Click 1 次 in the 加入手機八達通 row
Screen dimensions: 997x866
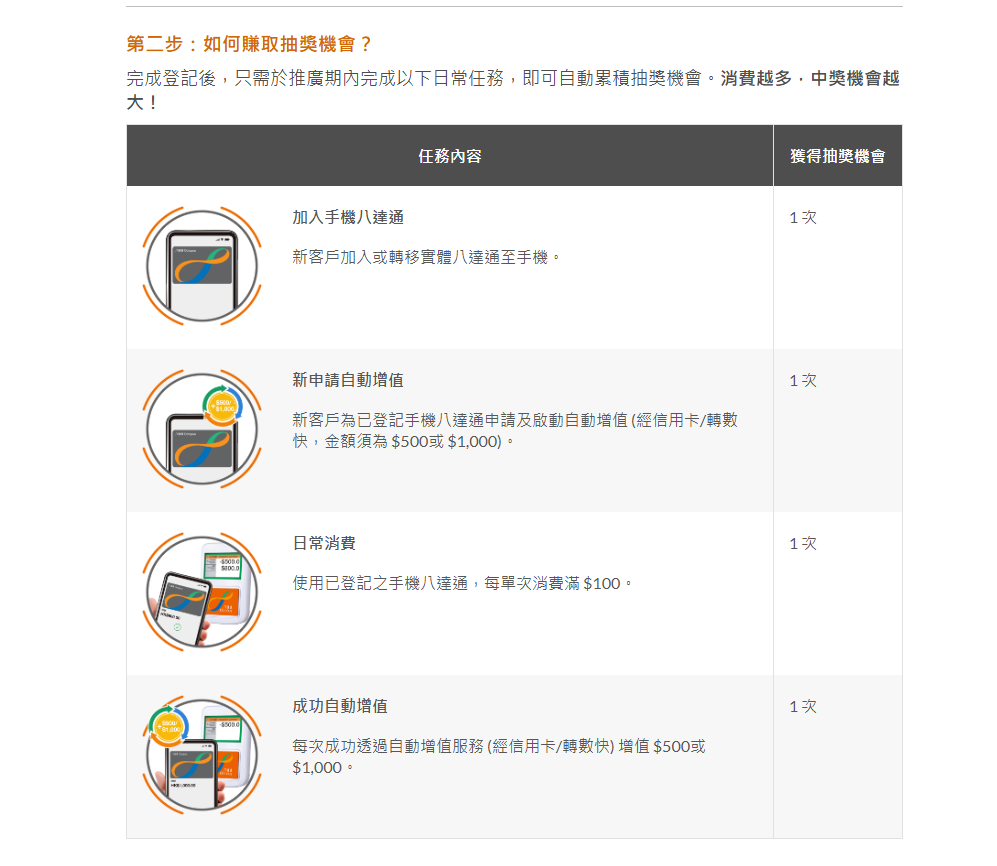[802, 217]
